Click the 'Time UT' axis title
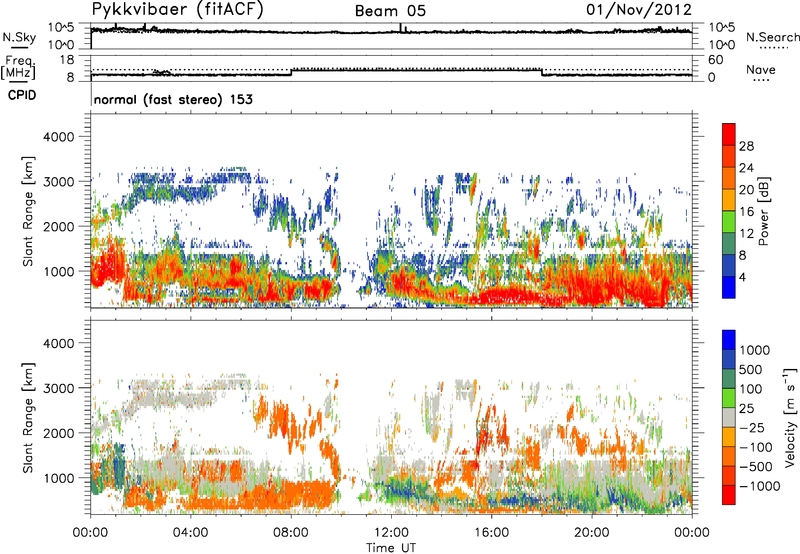Viewport: 800px width, 554px height. point(391,547)
